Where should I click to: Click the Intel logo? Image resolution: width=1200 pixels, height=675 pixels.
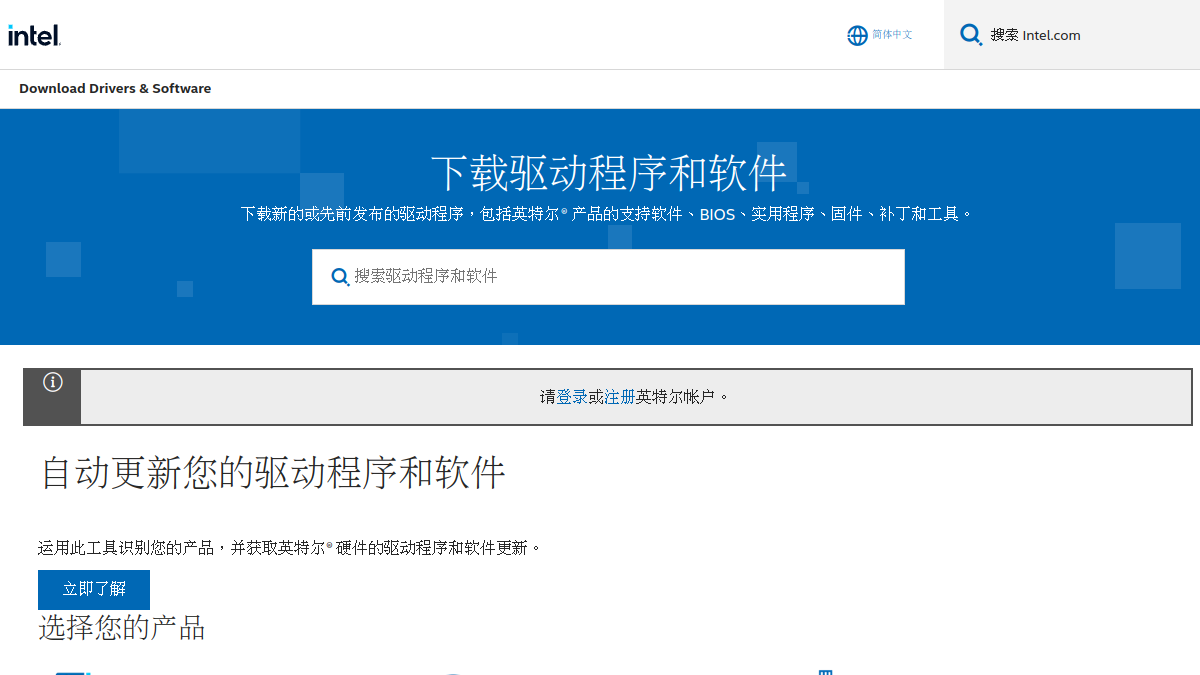35,35
